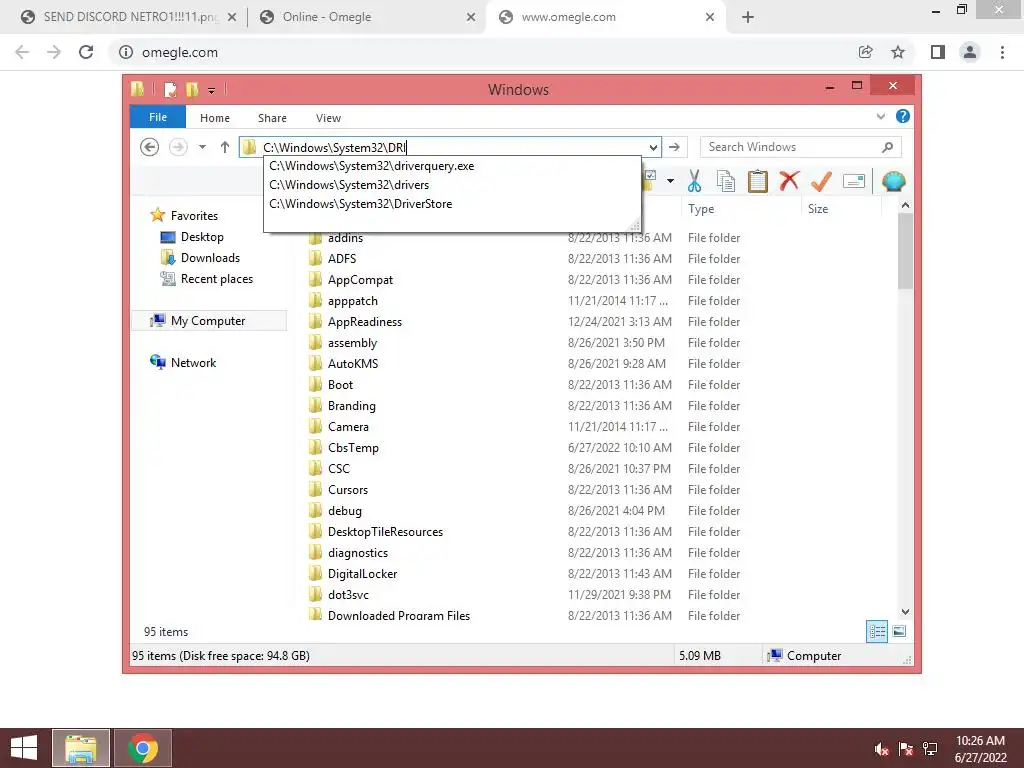Switch to SEND DISCORD NETRO tab

131,17
